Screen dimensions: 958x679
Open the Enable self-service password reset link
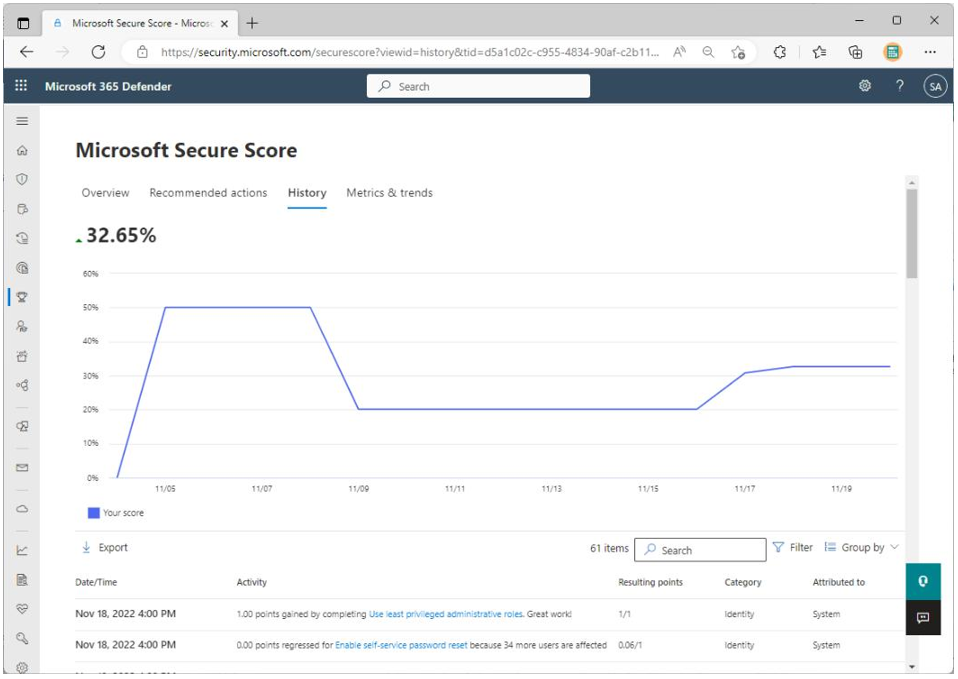[401, 645]
